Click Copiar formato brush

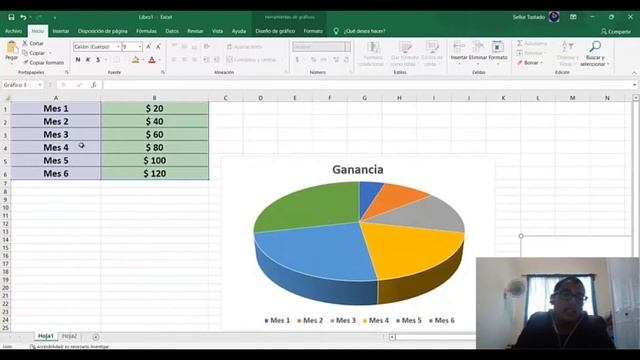pyautogui.click(x=44, y=62)
